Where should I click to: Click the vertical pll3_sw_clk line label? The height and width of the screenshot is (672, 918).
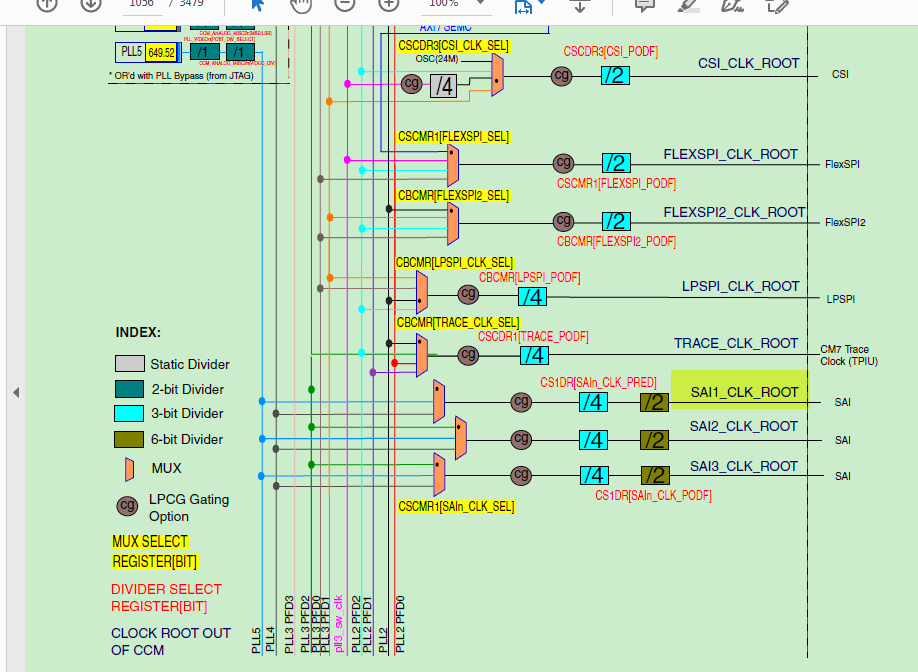(x=338, y=624)
